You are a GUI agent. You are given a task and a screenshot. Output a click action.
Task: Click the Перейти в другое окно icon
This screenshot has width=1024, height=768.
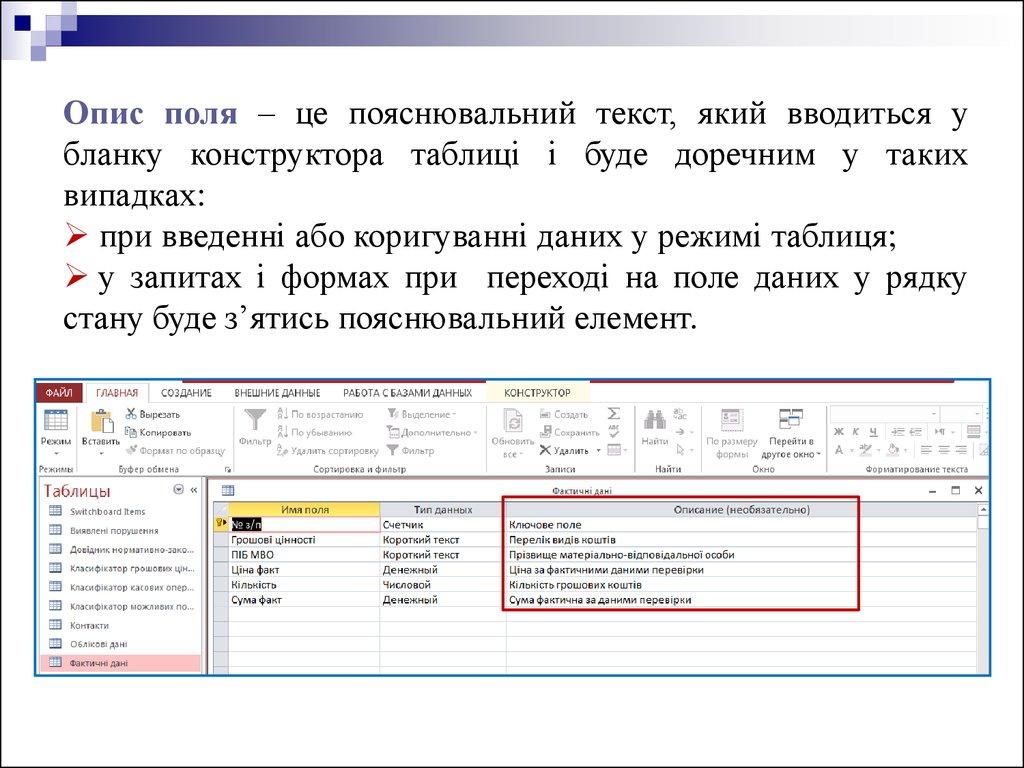pos(791,420)
